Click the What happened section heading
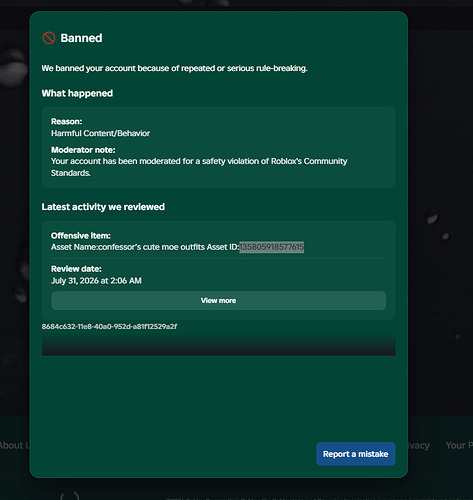Screen dimensions: 473x500 [77, 93]
